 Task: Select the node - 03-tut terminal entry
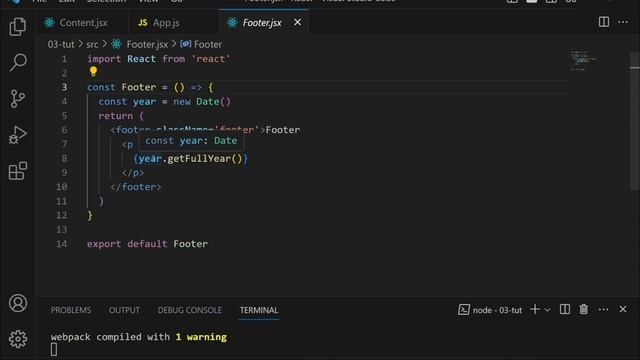coord(490,310)
